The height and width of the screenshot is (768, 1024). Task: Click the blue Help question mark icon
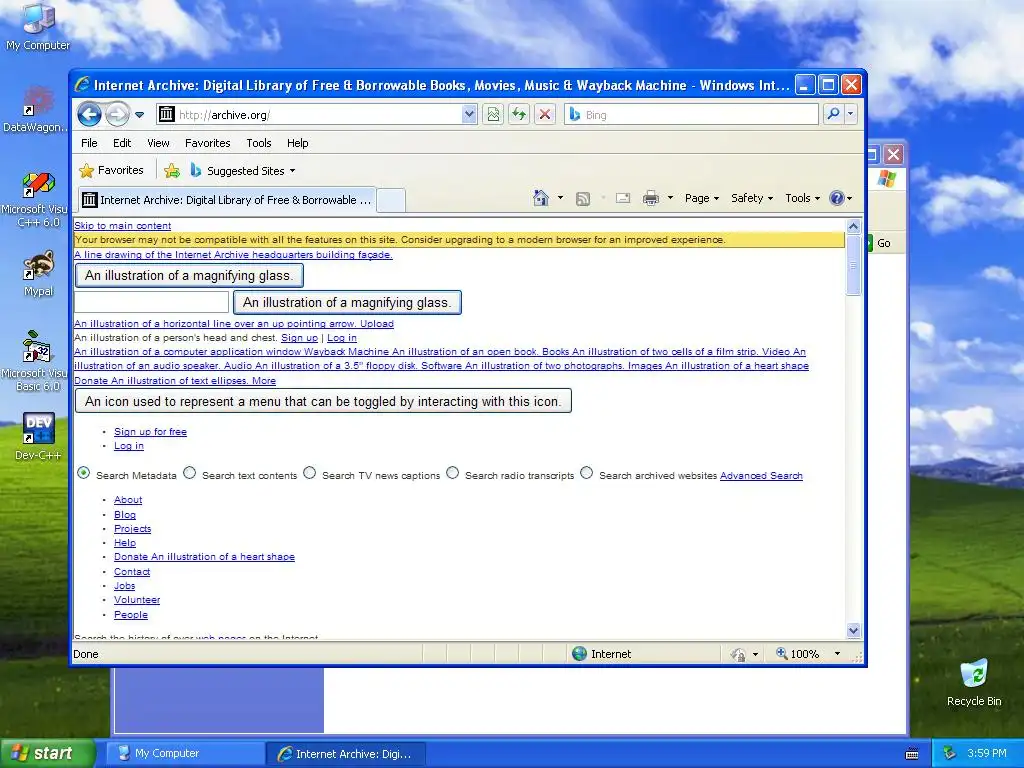click(x=837, y=198)
